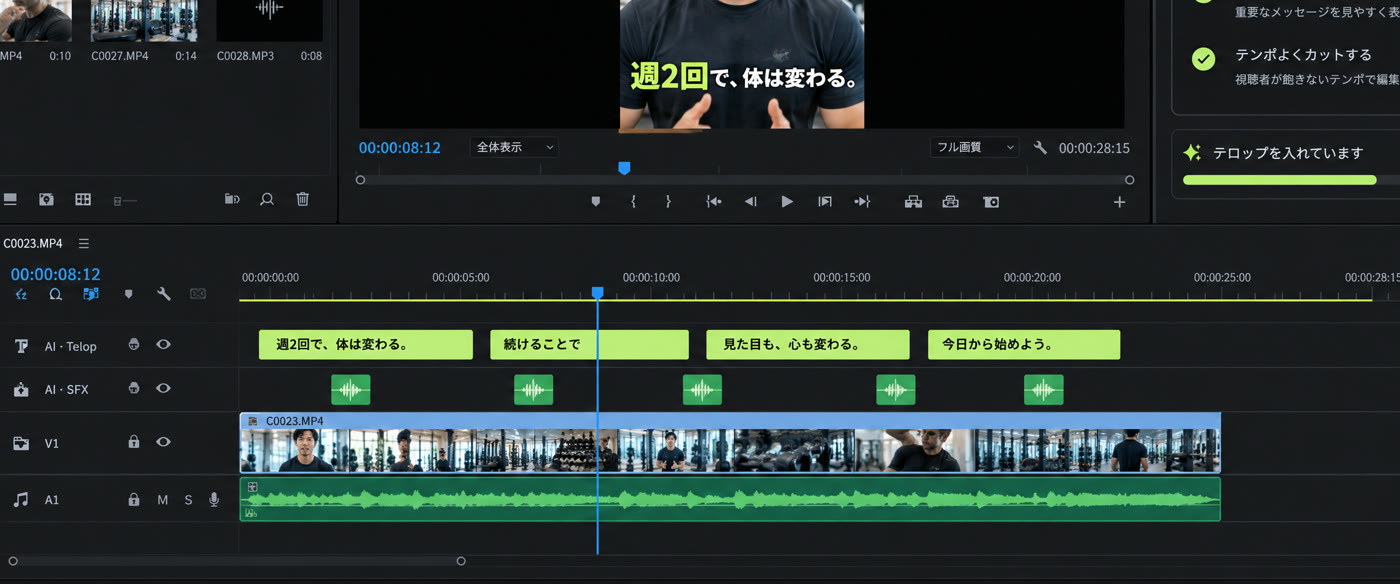The image size is (1400, 584).
Task: Export frame with camera icon
Action: [x=991, y=202]
